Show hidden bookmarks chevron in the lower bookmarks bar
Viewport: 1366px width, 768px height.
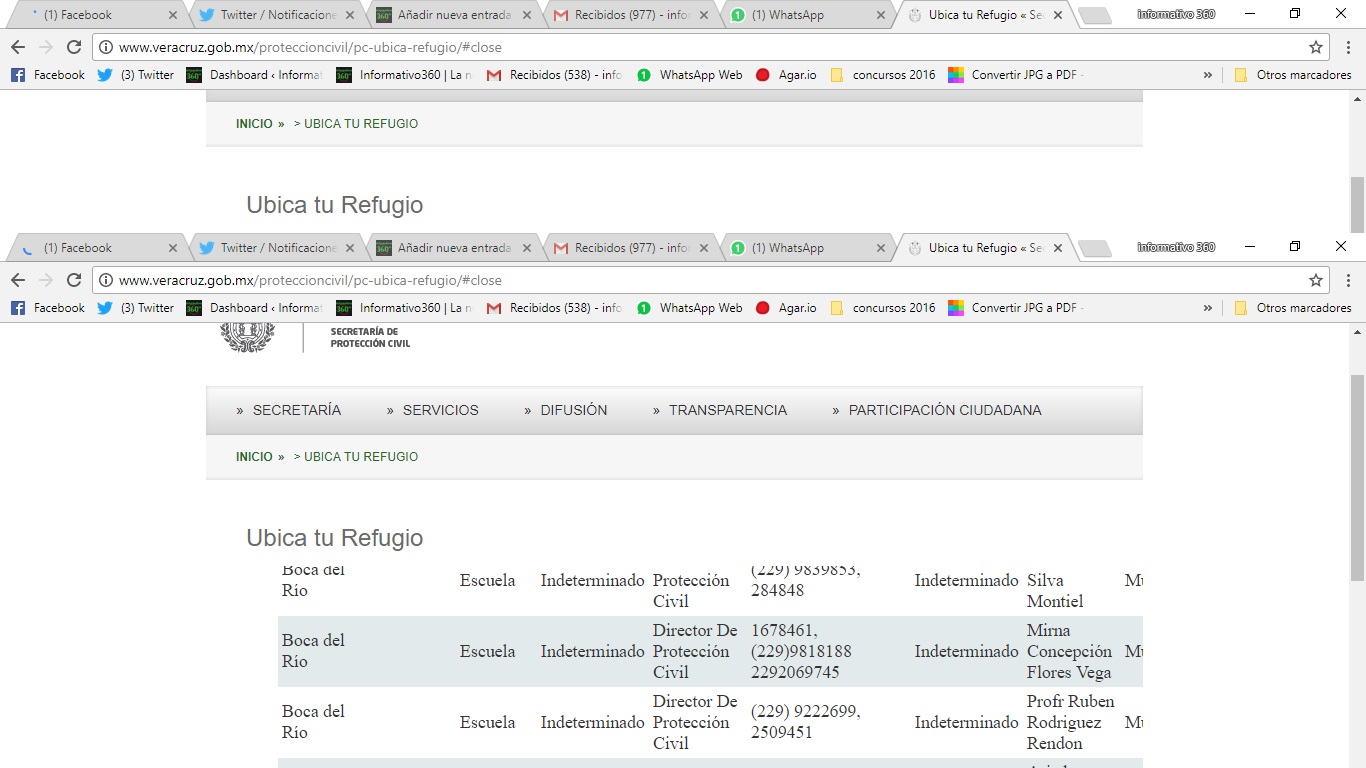[x=1207, y=308]
